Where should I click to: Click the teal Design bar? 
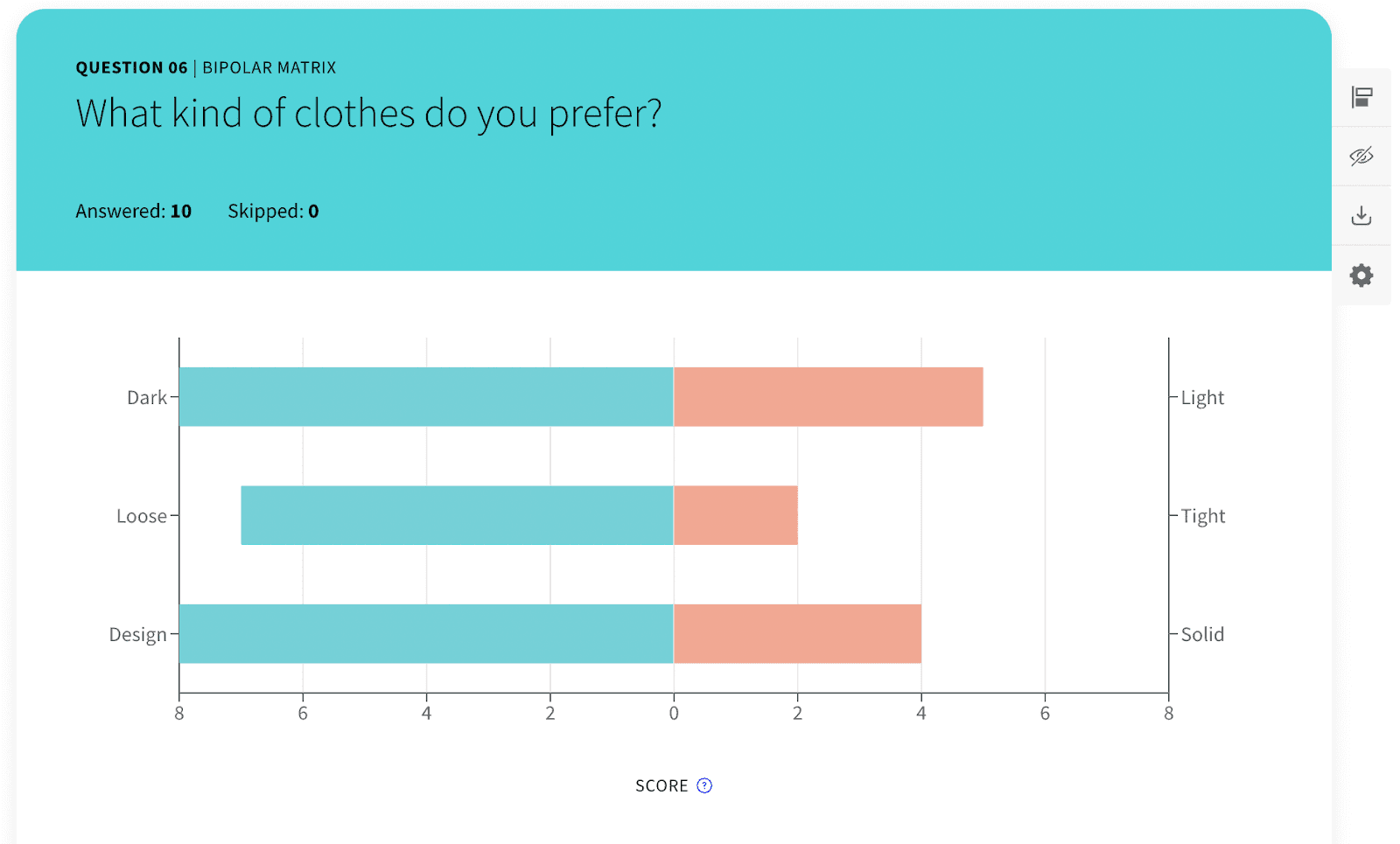426,633
